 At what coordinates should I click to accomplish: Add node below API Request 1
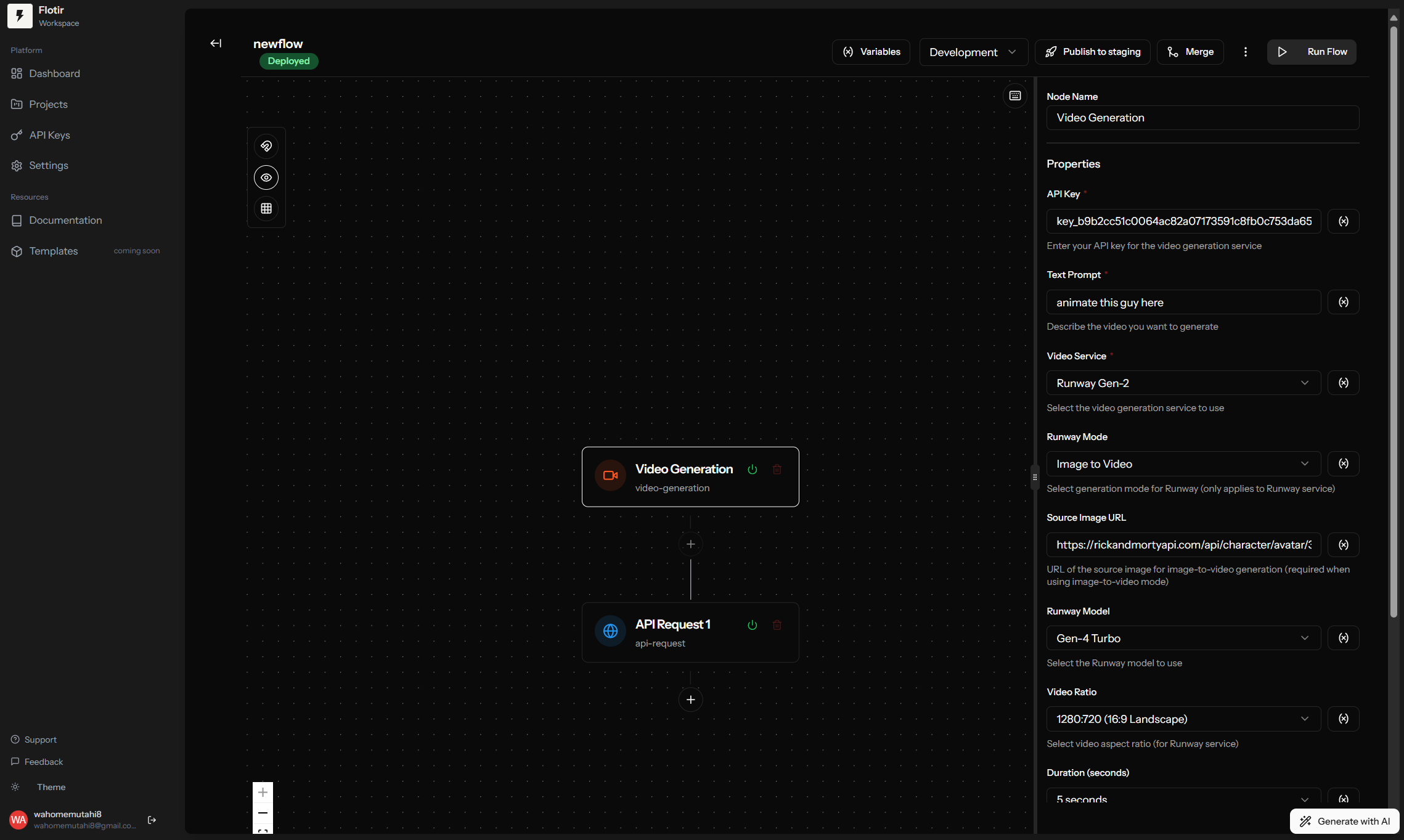(690, 699)
